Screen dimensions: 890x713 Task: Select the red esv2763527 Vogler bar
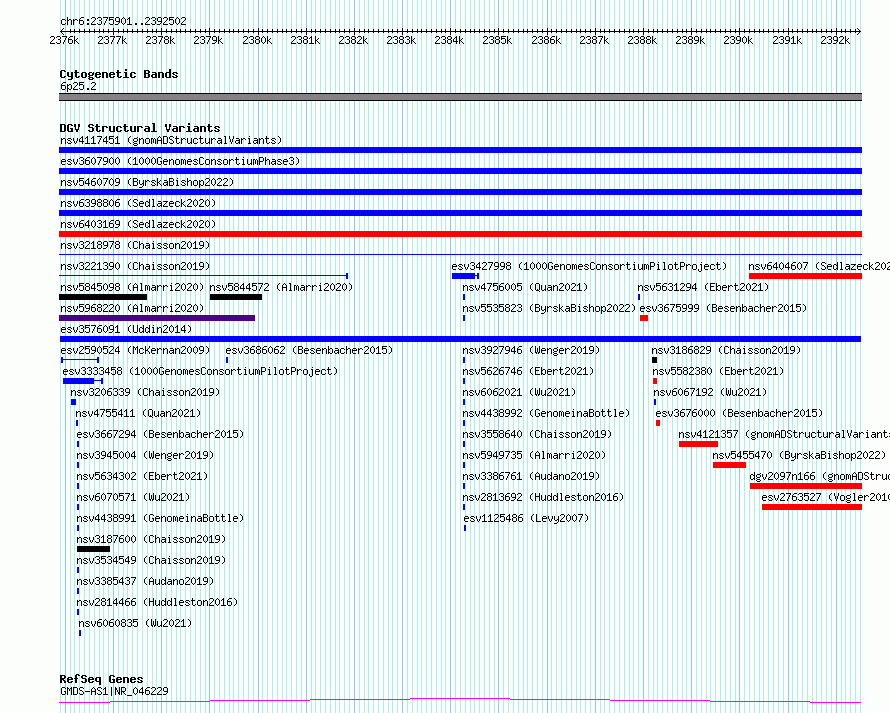tap(812, 508)
